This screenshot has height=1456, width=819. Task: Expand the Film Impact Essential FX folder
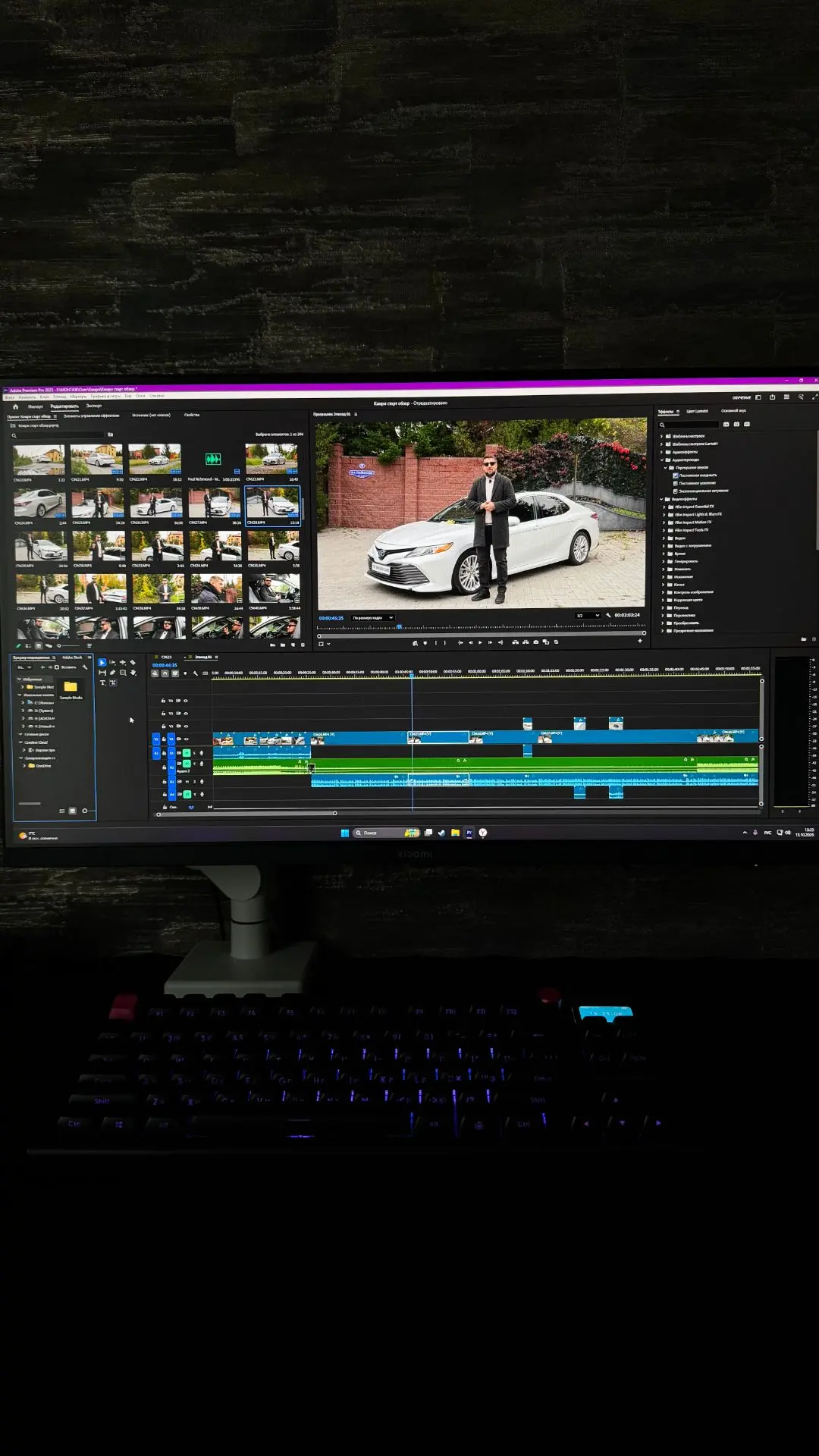click(665, 507)
